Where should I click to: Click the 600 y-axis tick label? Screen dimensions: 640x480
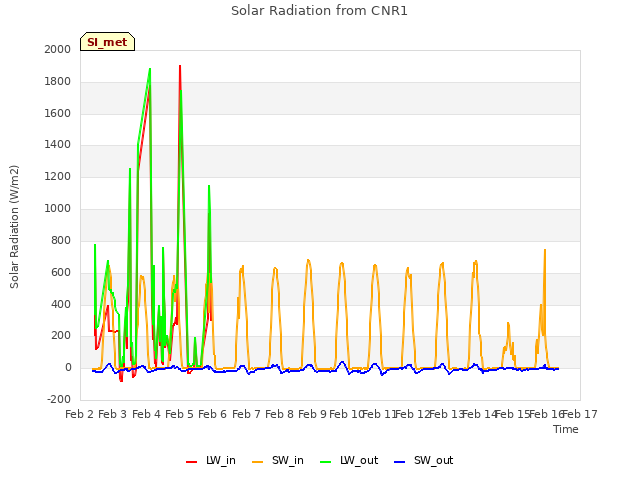coord(61,273)
